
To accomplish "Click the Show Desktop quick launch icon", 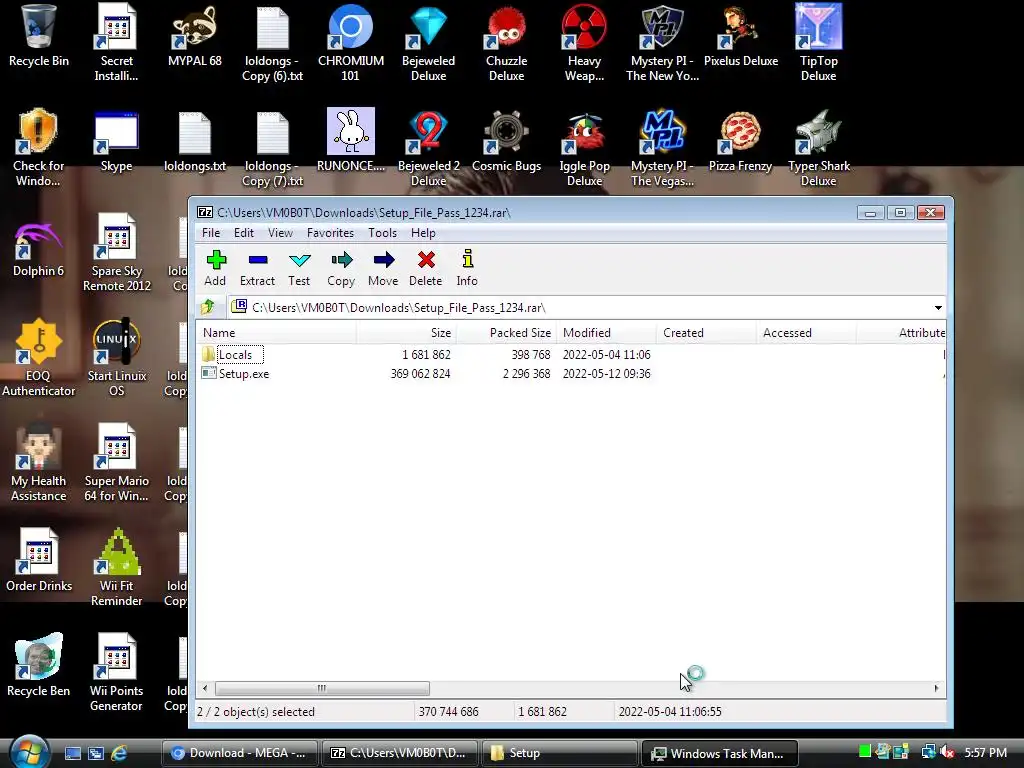I will [72, 753].
